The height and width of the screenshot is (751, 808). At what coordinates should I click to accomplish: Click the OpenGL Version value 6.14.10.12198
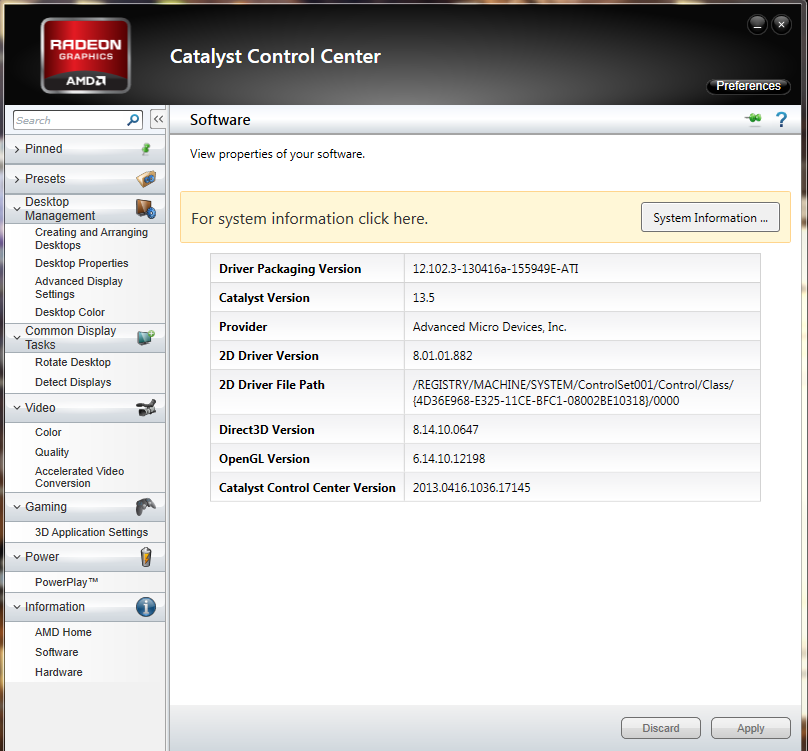click(449, 459)
